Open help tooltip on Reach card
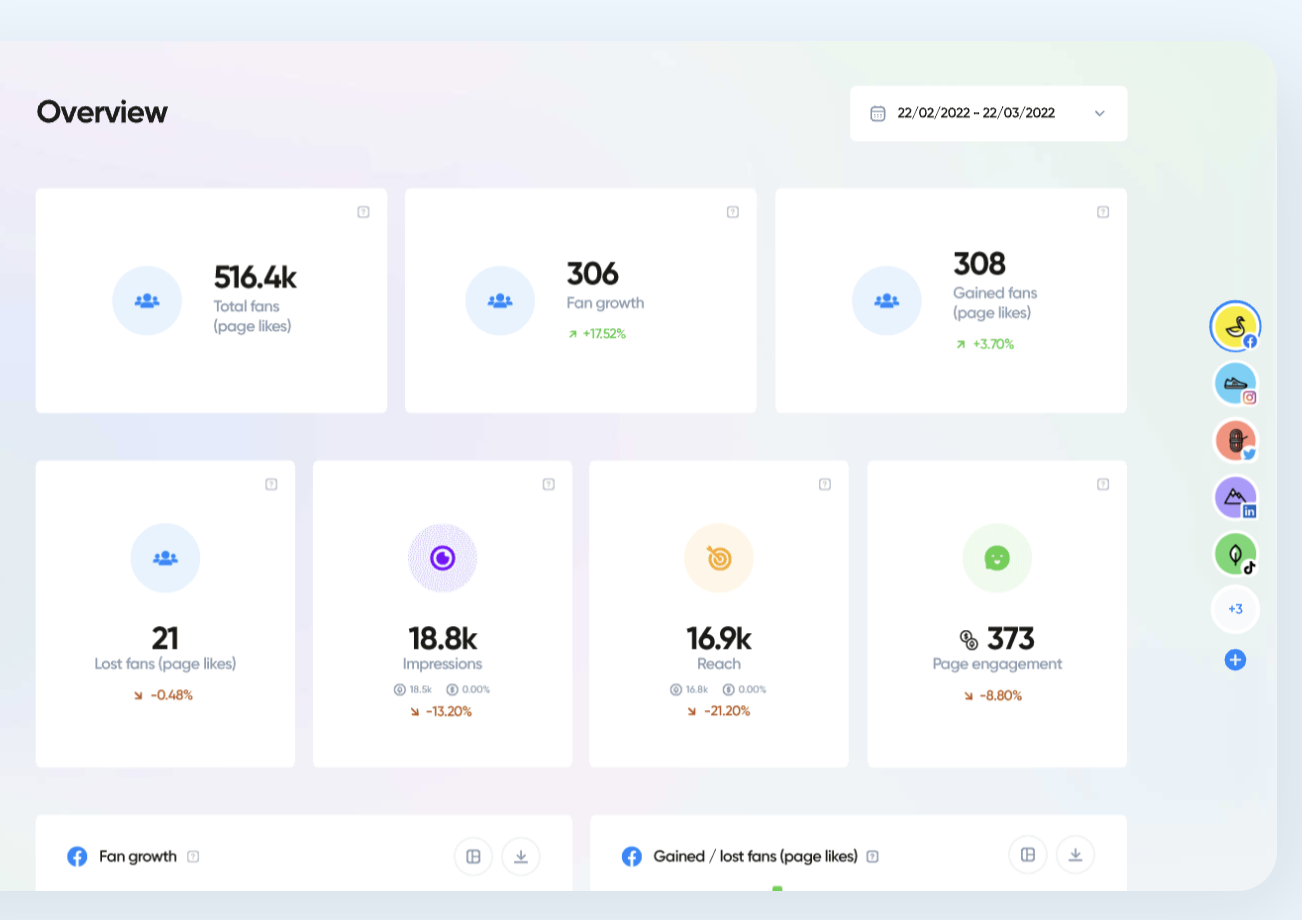1302x920 pixels. (x=825, y=483)
